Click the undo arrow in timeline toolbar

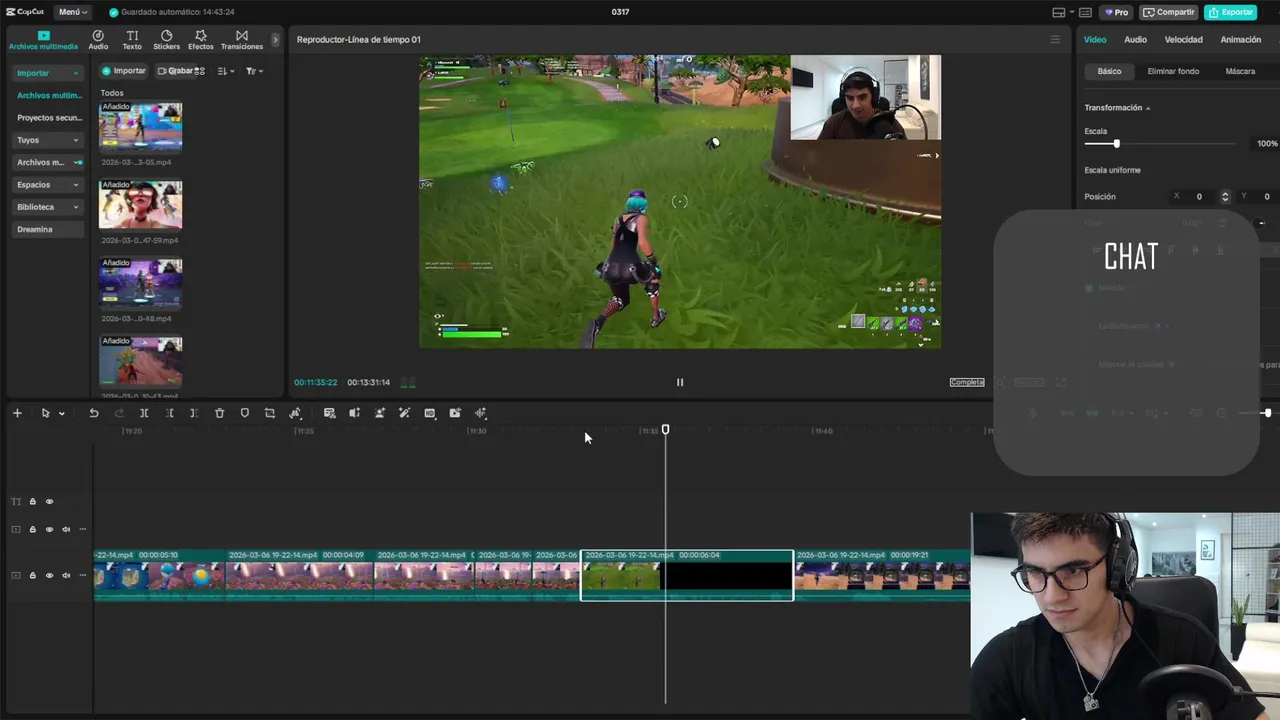(x=94, y=413)
